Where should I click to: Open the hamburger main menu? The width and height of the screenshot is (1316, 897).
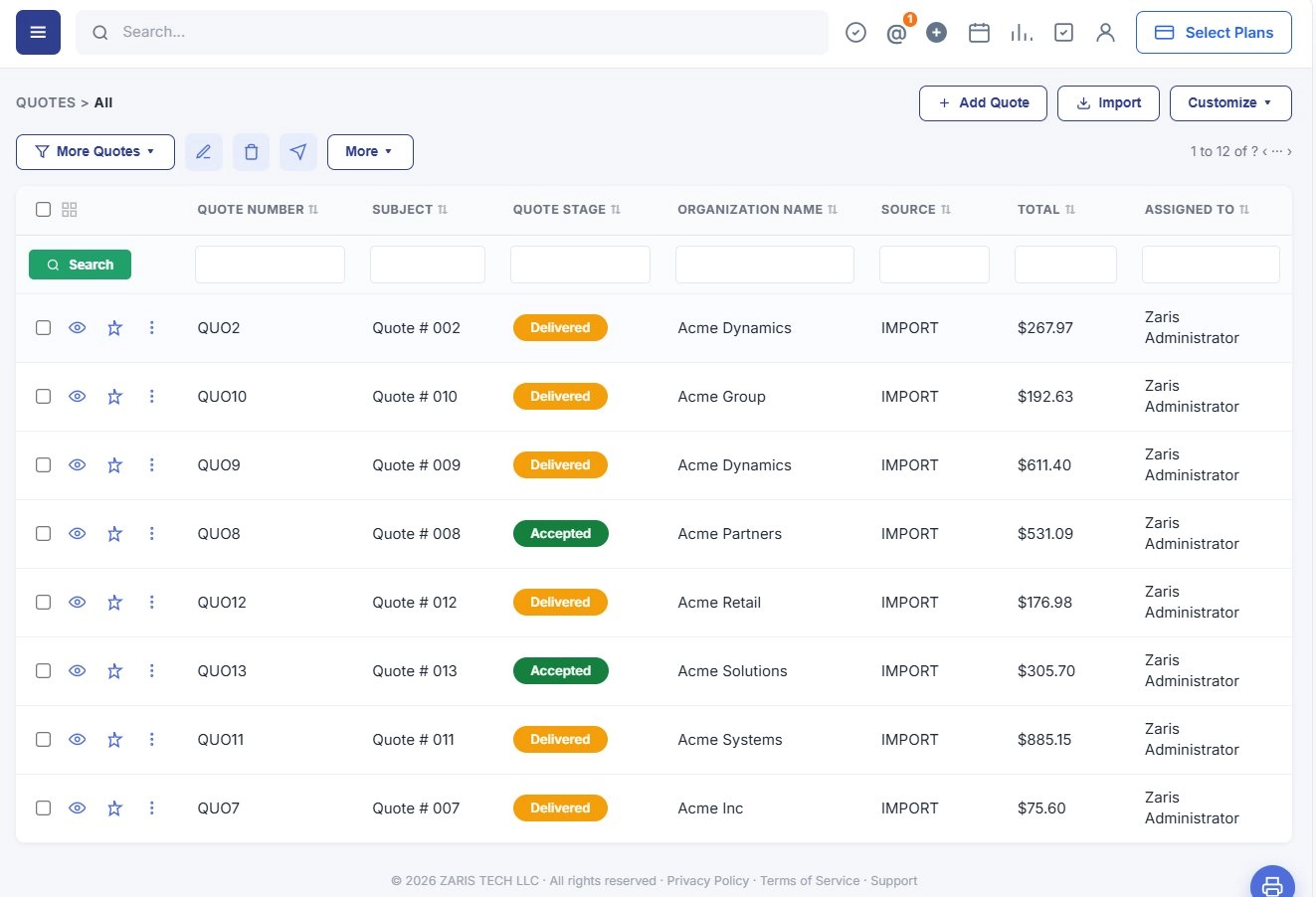(38, 33)
